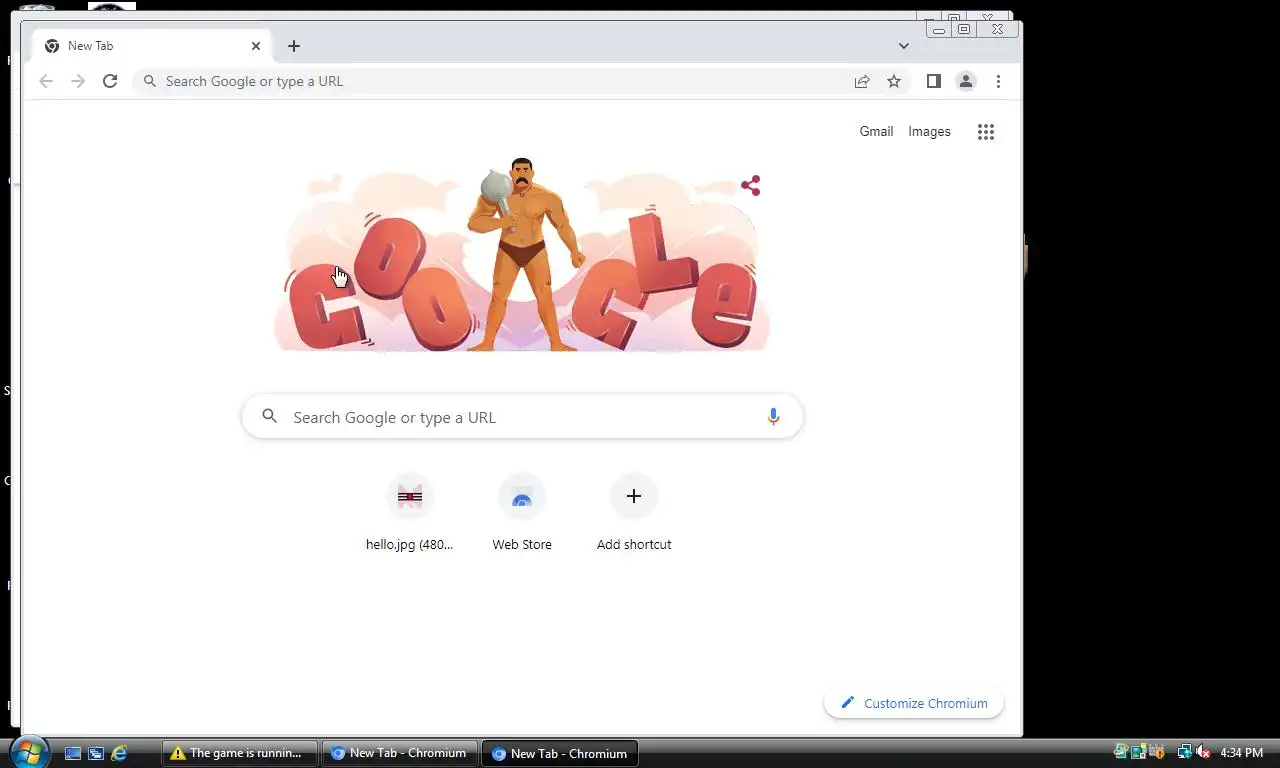Open the Web Store shortcut
The height and width of the screenshot is (768, 1280).
(522, 513)
